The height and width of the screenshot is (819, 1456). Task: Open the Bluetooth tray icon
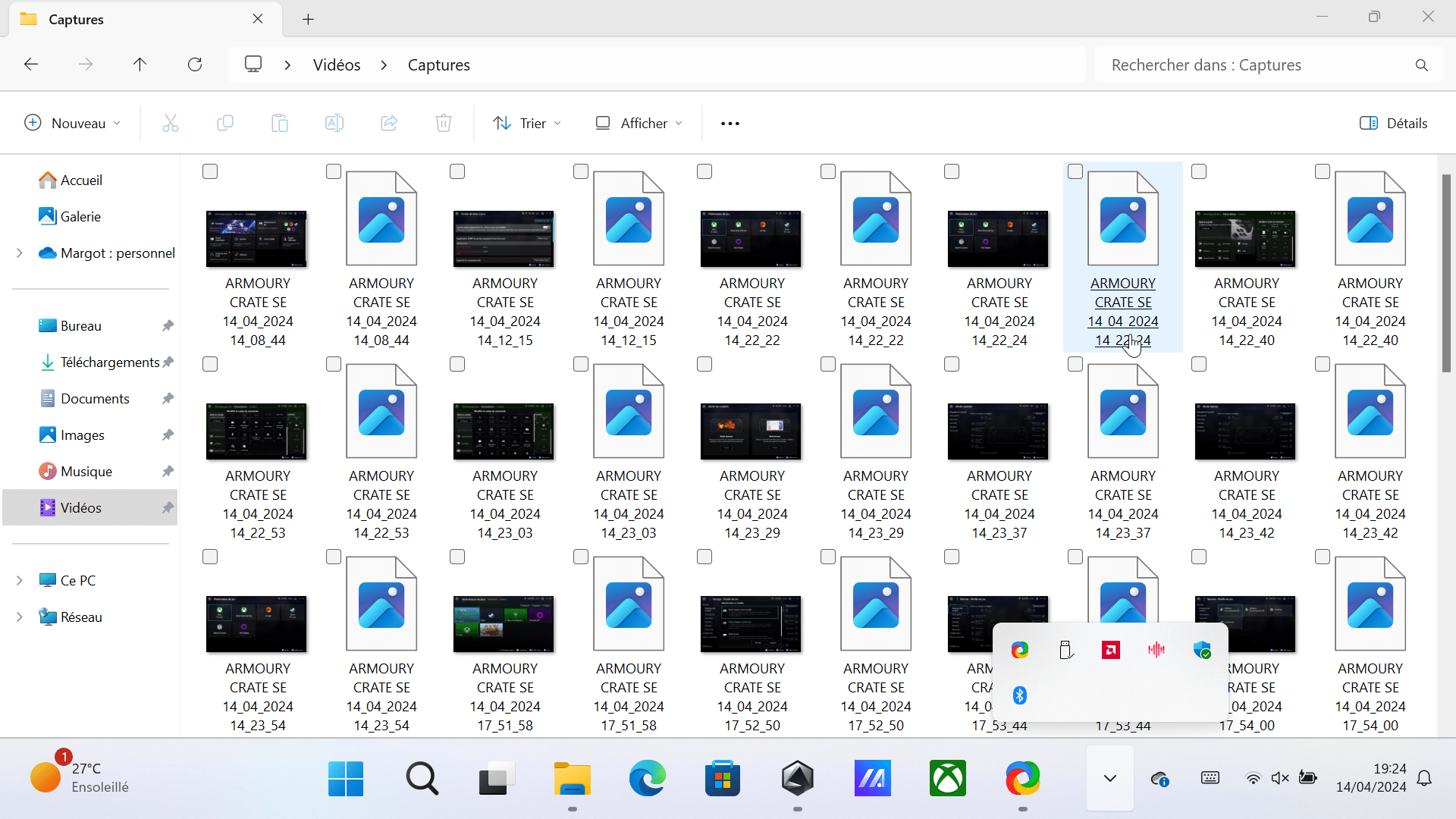[1020, 695]
